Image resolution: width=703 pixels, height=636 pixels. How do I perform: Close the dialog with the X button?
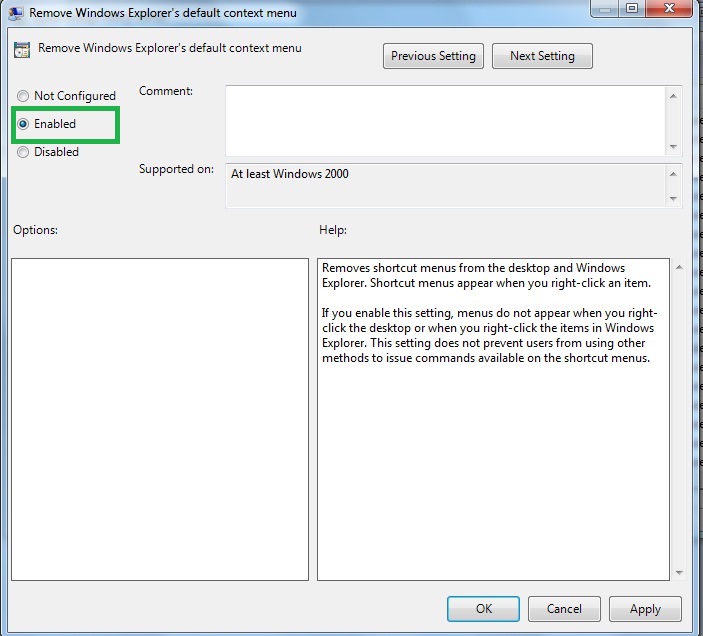coord(669,9)
